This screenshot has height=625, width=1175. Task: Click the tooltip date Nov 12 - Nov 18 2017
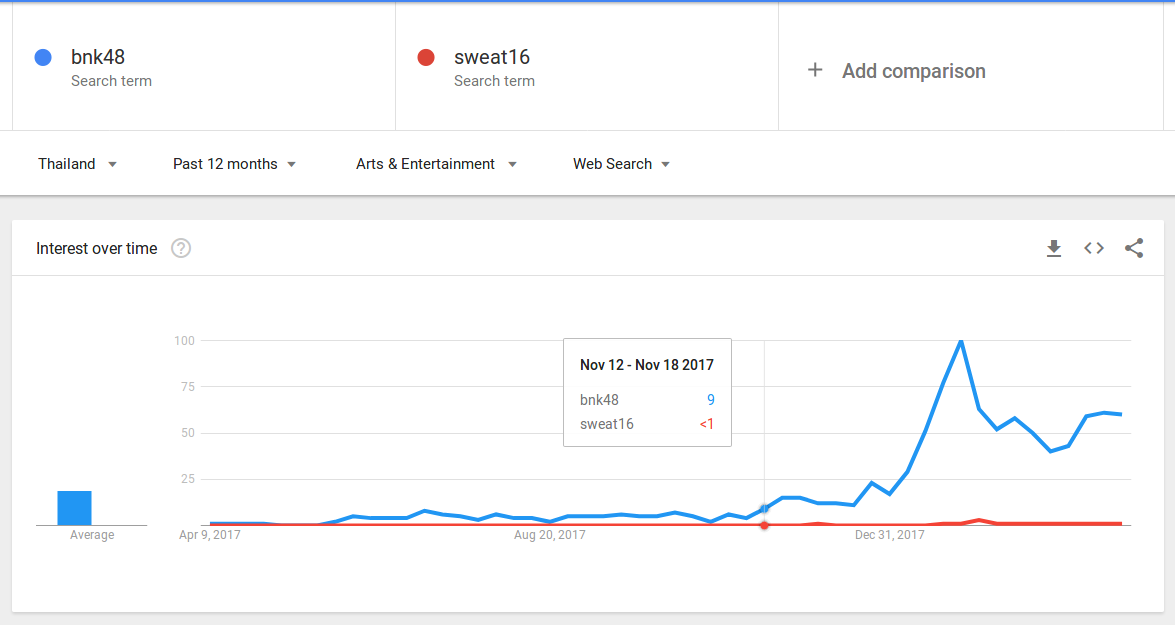pos(647,365)
